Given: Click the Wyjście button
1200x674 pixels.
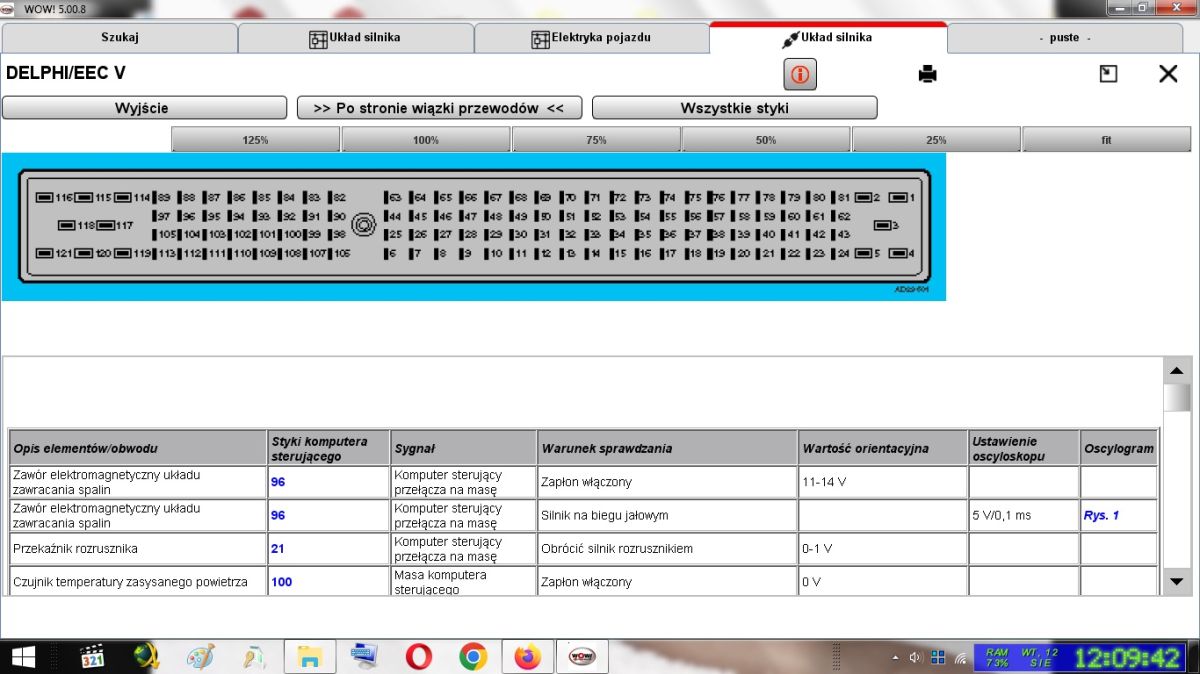Looking at the screenshot, I should pyautogui.click(x=144, y=108).
